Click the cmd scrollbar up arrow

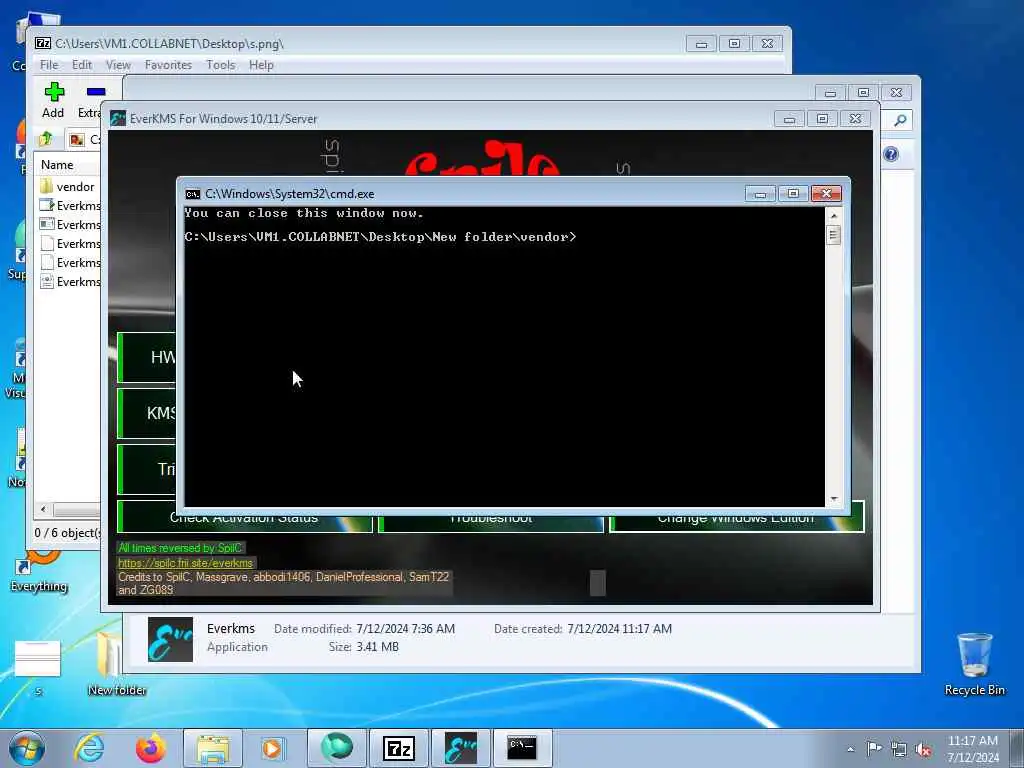[x=833, y=216]
